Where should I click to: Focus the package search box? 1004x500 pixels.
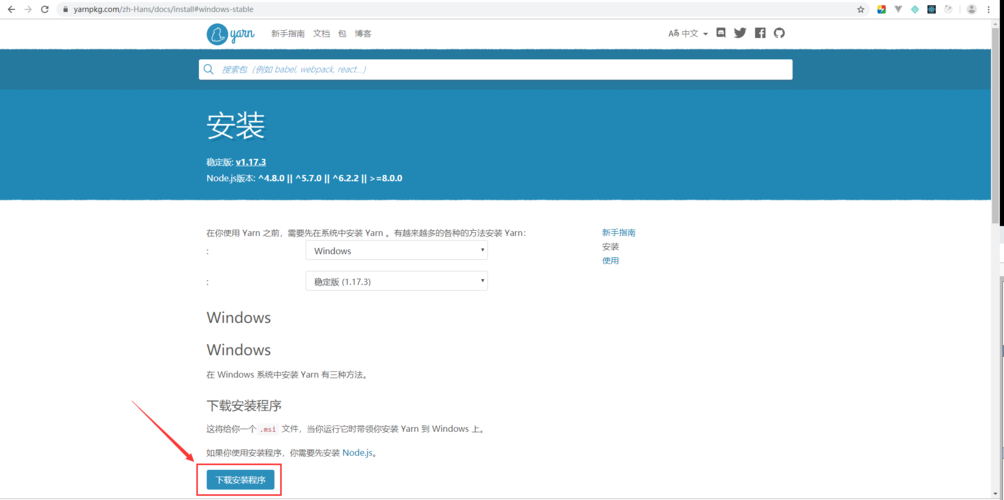click(x=496, y=69)
